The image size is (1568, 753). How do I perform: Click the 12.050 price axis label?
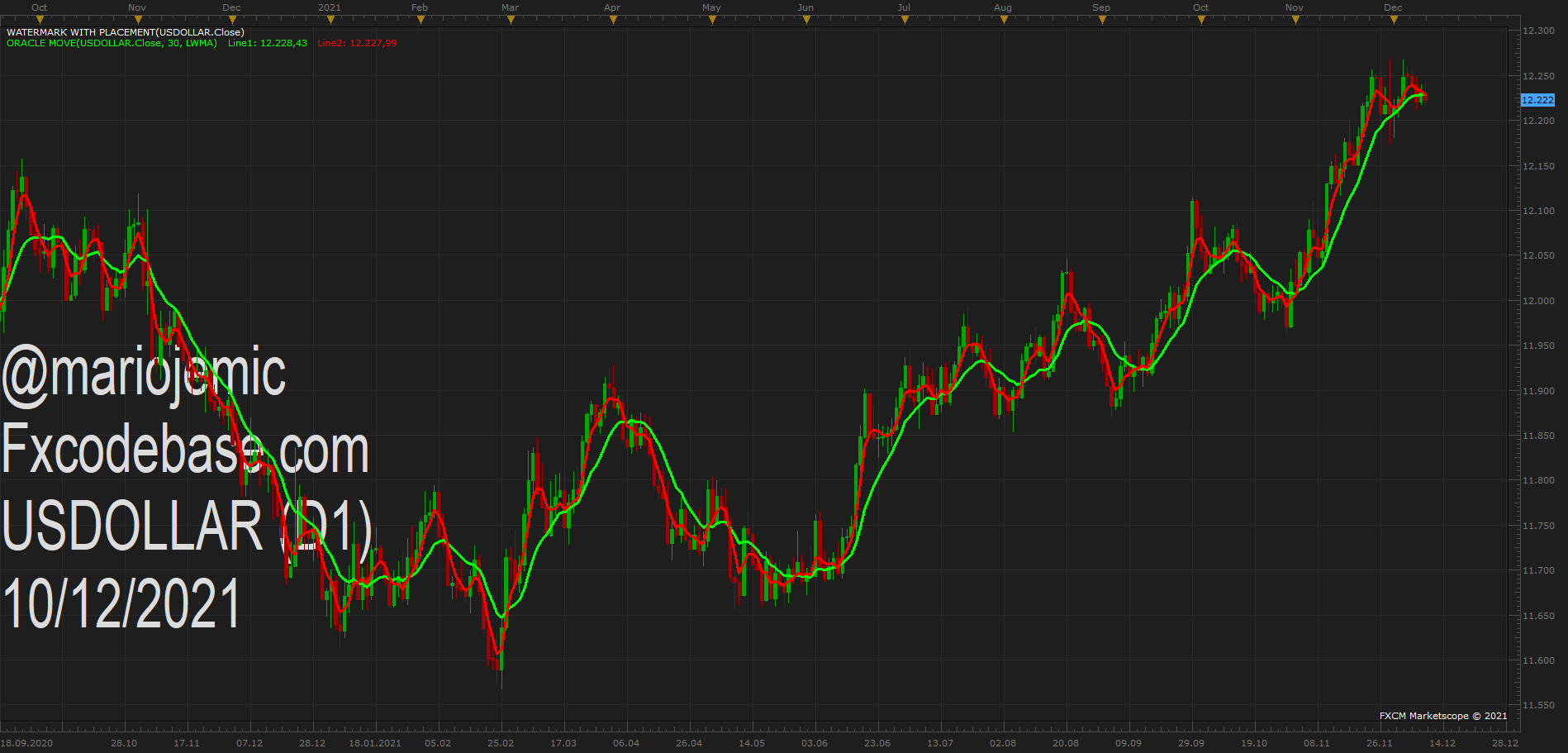(x=1538, y=255)
